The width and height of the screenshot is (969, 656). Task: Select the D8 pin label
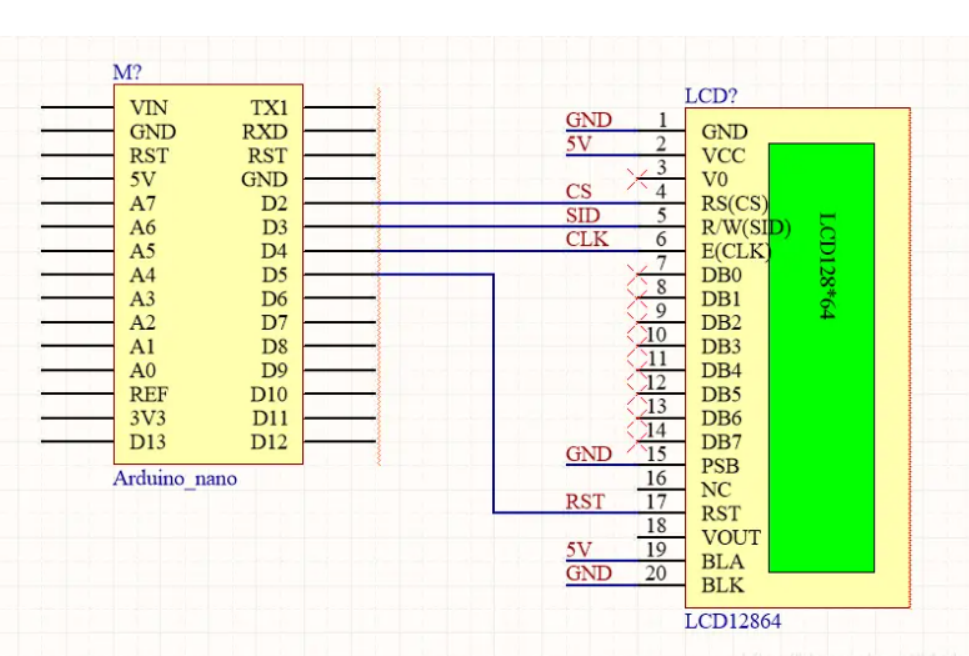point(274,347)
